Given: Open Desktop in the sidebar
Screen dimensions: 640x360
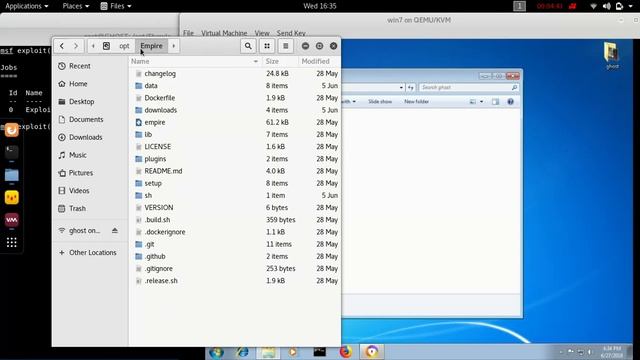Looking at the screenshot, I should [x=82, y=102].
